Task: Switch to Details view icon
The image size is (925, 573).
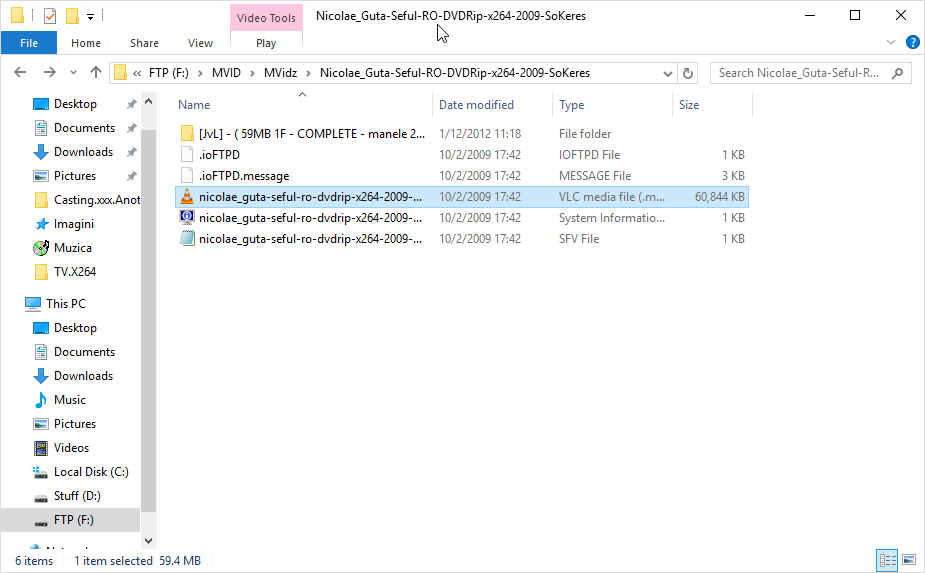Action: (x=887, y=560)
